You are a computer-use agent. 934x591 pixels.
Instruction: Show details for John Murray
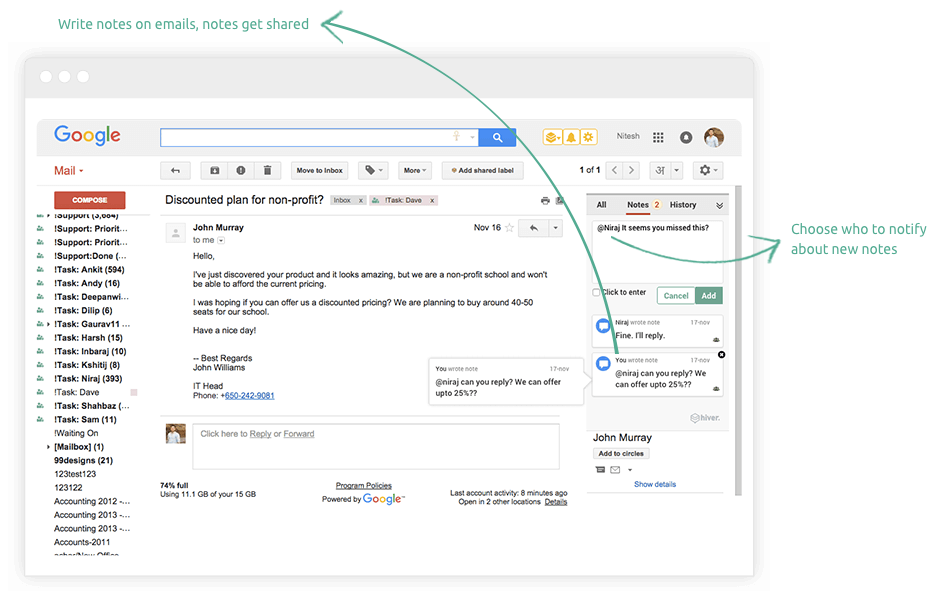(655, 484)
